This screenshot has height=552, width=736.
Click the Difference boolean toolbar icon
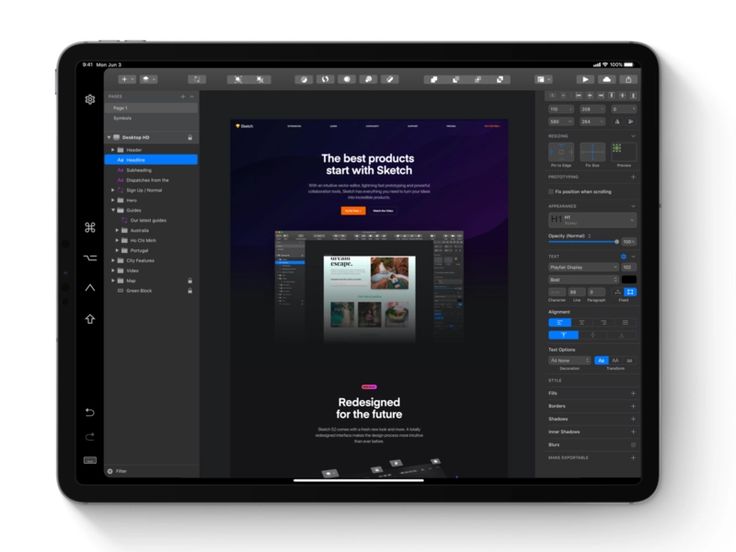pos(500,79)
